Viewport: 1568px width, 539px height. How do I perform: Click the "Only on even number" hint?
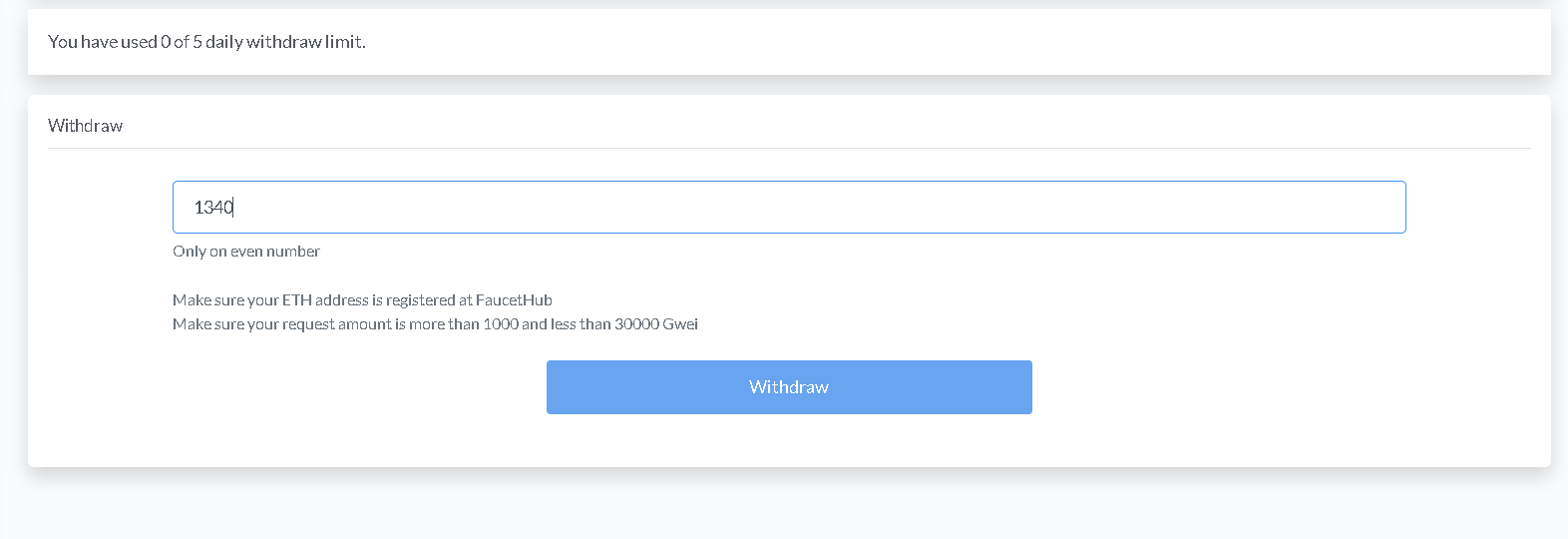point(245,252)
